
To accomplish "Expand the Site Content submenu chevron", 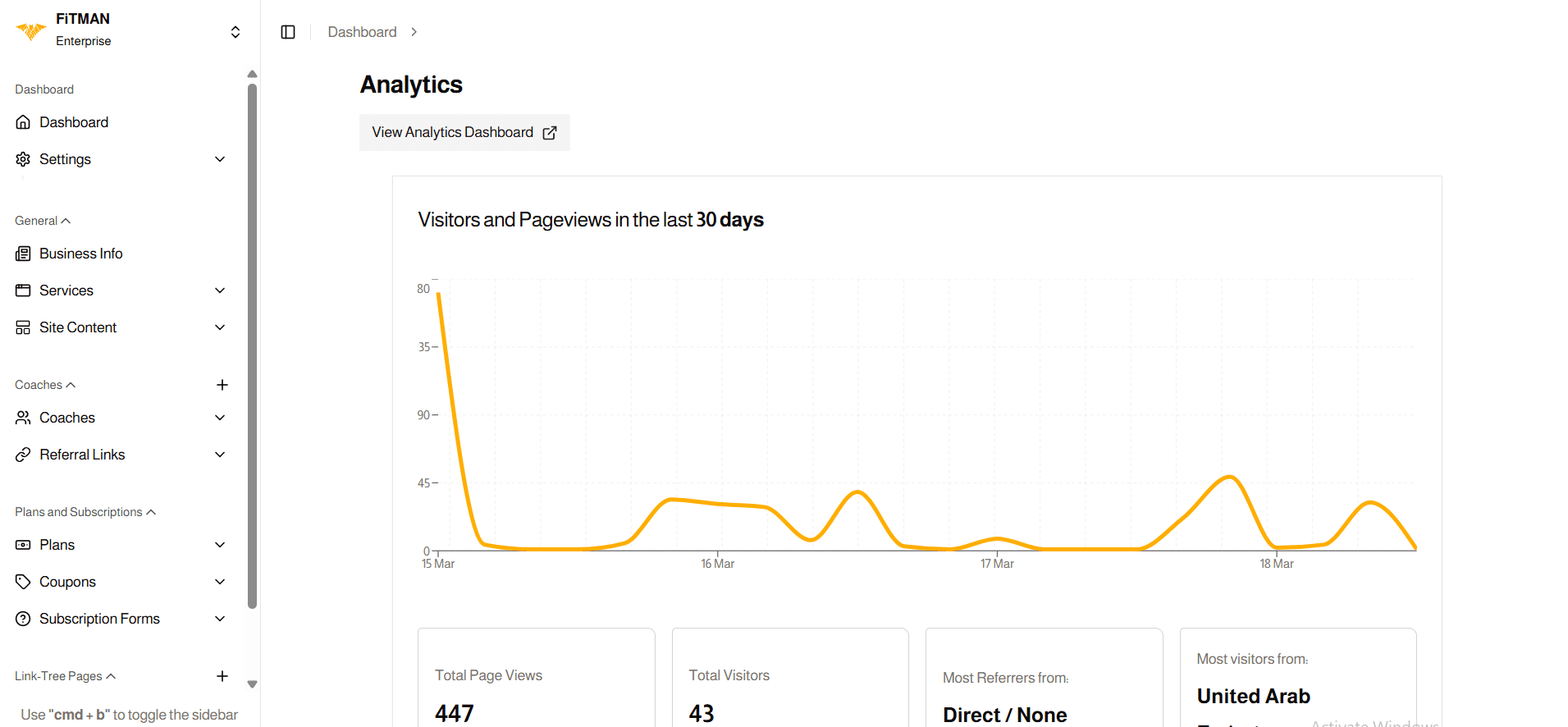I will (220, 327).
